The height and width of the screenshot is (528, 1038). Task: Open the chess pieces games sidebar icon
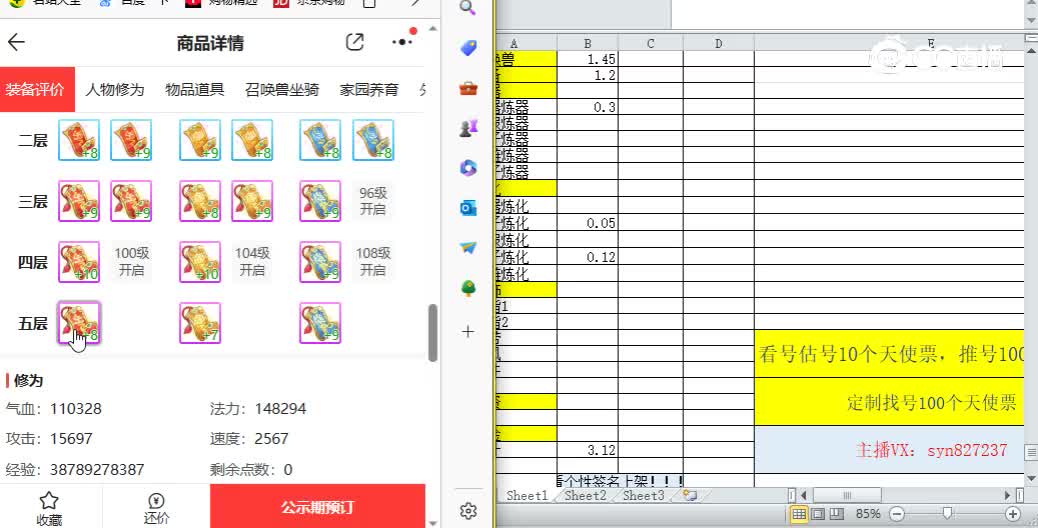(468, 128)
